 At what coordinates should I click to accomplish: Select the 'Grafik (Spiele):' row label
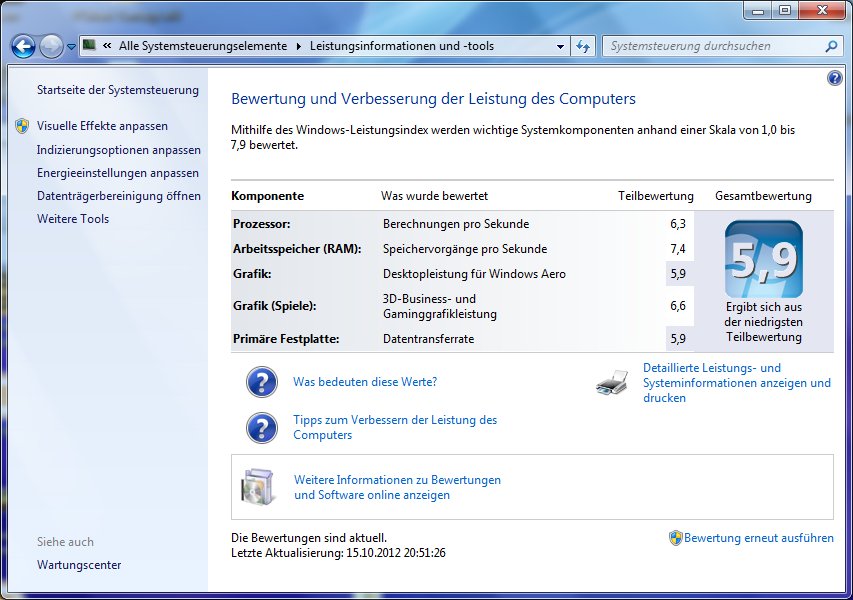click(x=275, y=306)
